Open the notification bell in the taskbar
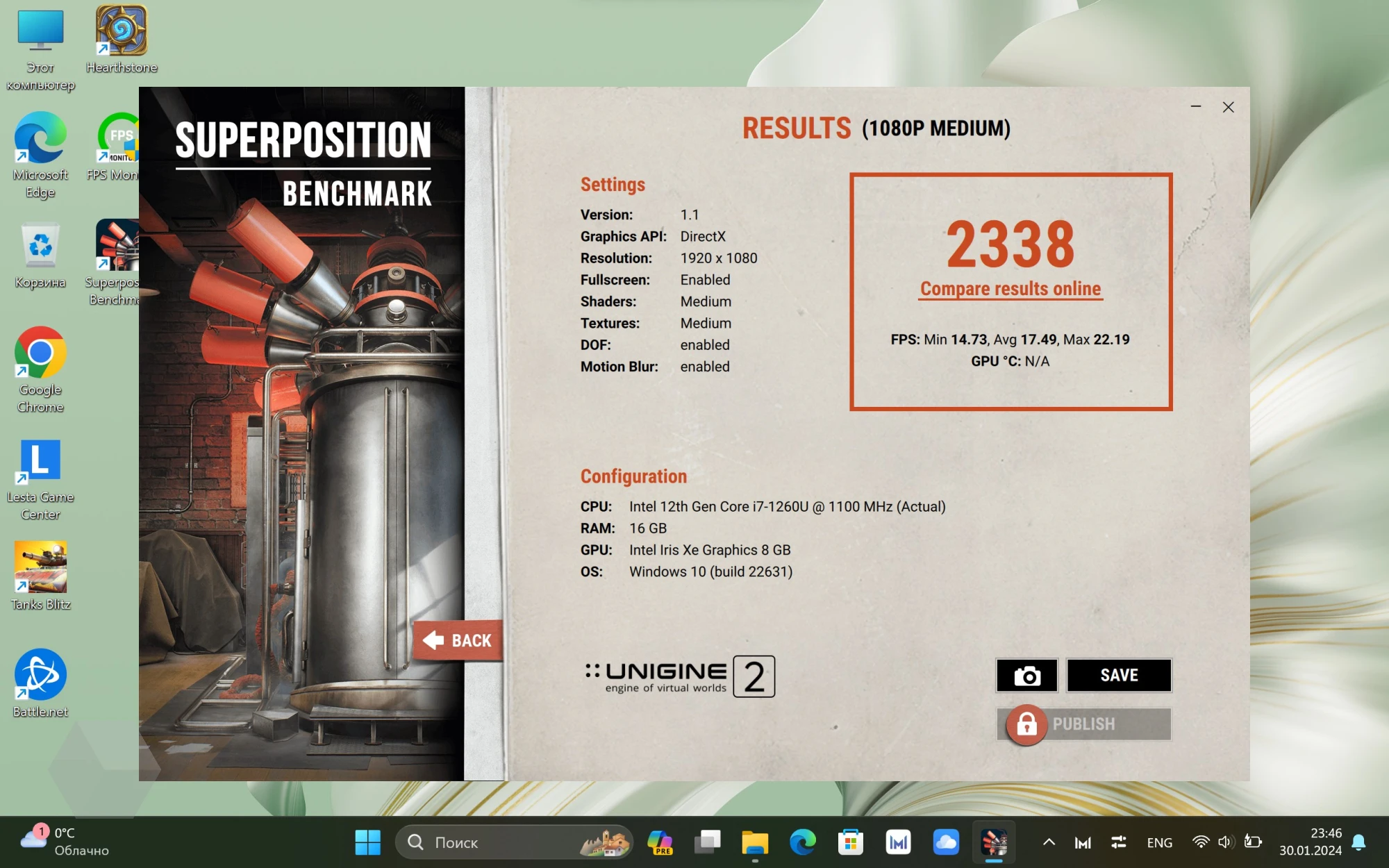The image size is (1389, 868). 1359,842
